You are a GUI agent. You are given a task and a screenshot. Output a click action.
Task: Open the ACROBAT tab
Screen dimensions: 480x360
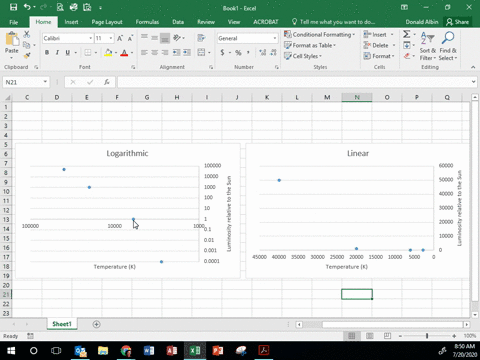tap(266, 22)
